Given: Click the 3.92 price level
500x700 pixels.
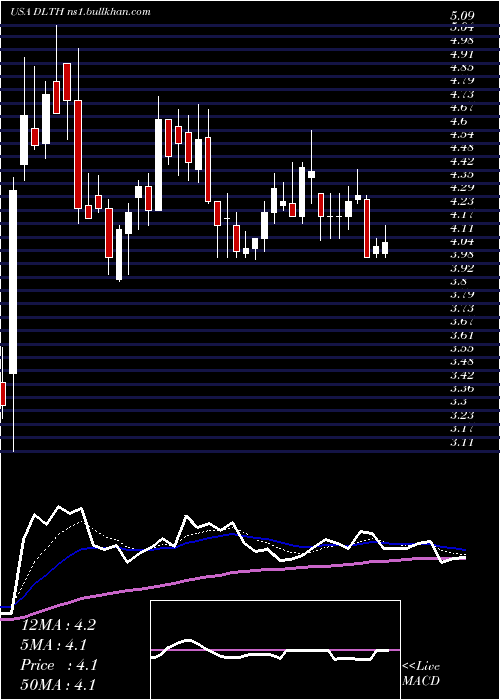Looking at the screenshot, I should coord(462,268).
